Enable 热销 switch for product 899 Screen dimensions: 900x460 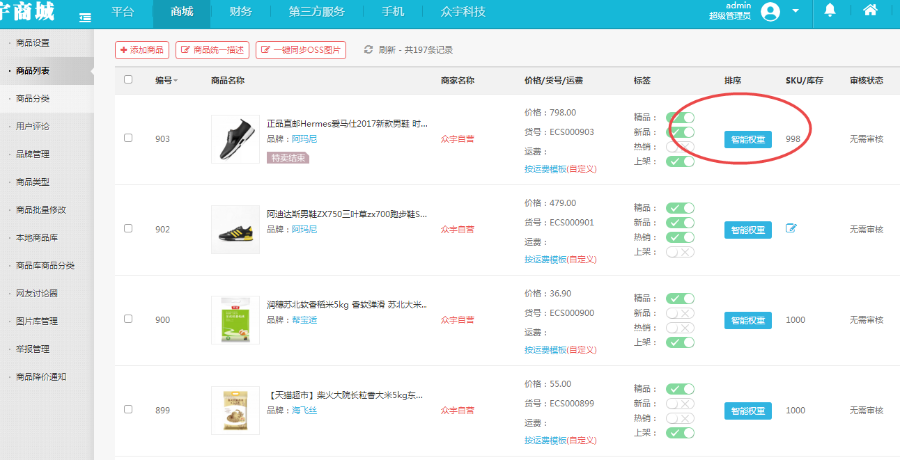click(680, 418)
